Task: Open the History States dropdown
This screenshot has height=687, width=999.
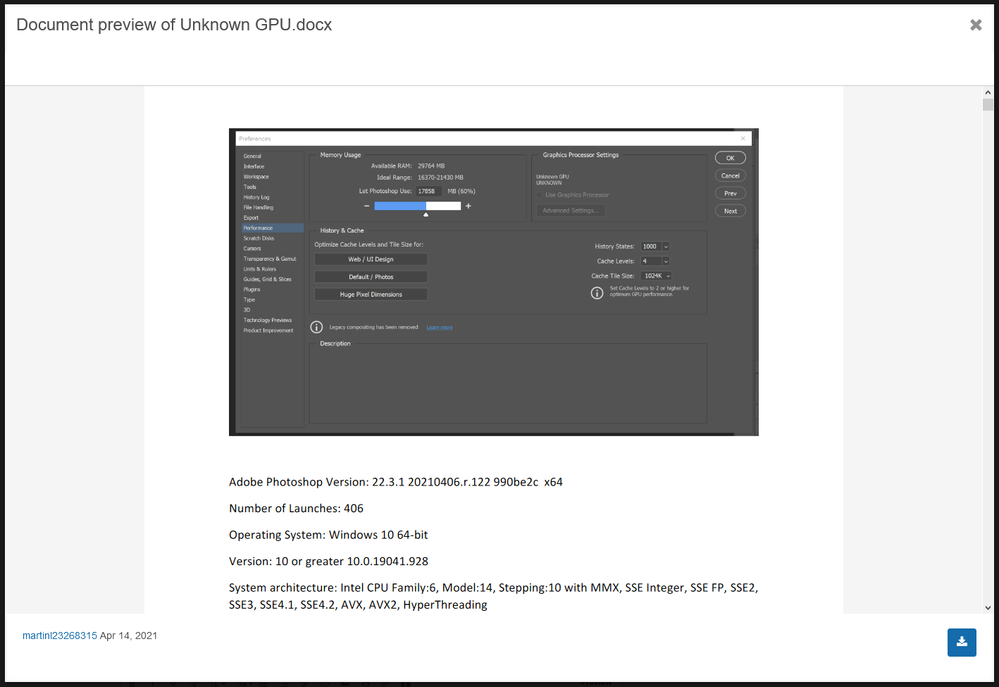Action: [665, 246]
